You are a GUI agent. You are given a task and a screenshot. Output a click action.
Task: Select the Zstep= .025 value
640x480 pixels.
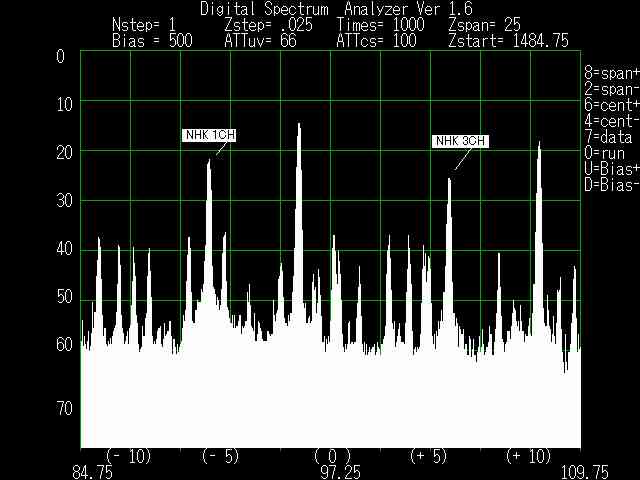click(x=268, y=25)
